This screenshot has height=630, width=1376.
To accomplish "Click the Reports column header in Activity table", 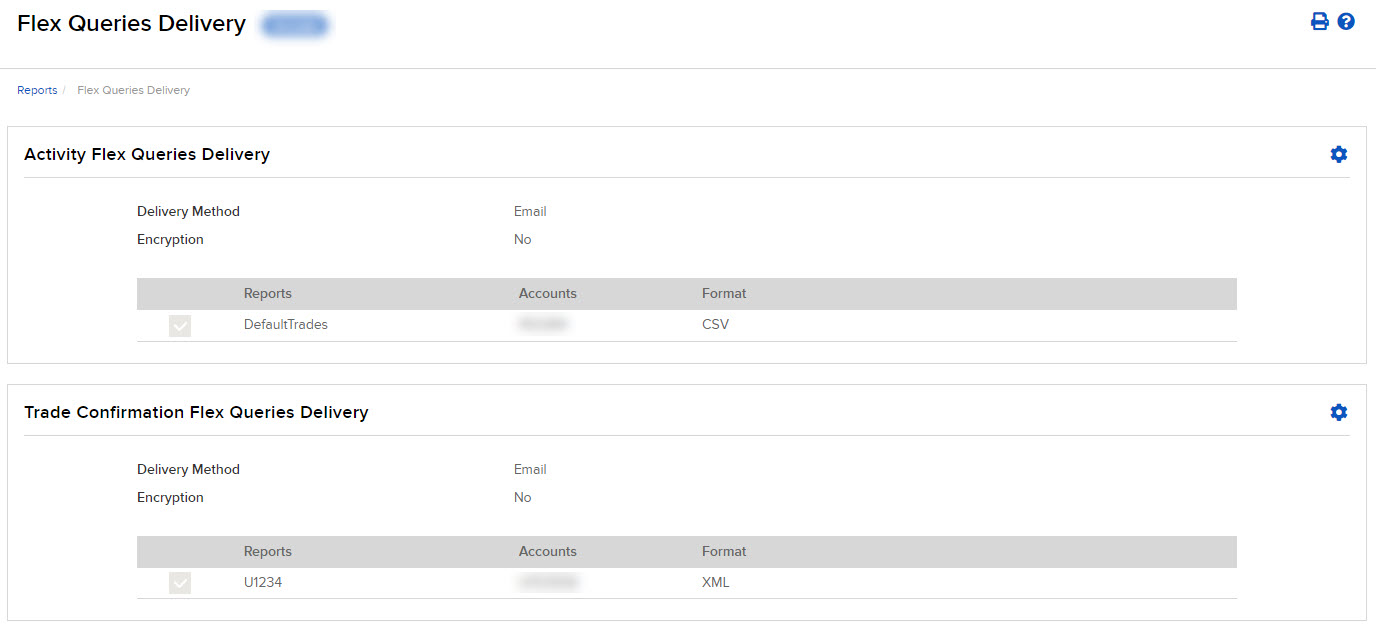I will coord(267,293).
